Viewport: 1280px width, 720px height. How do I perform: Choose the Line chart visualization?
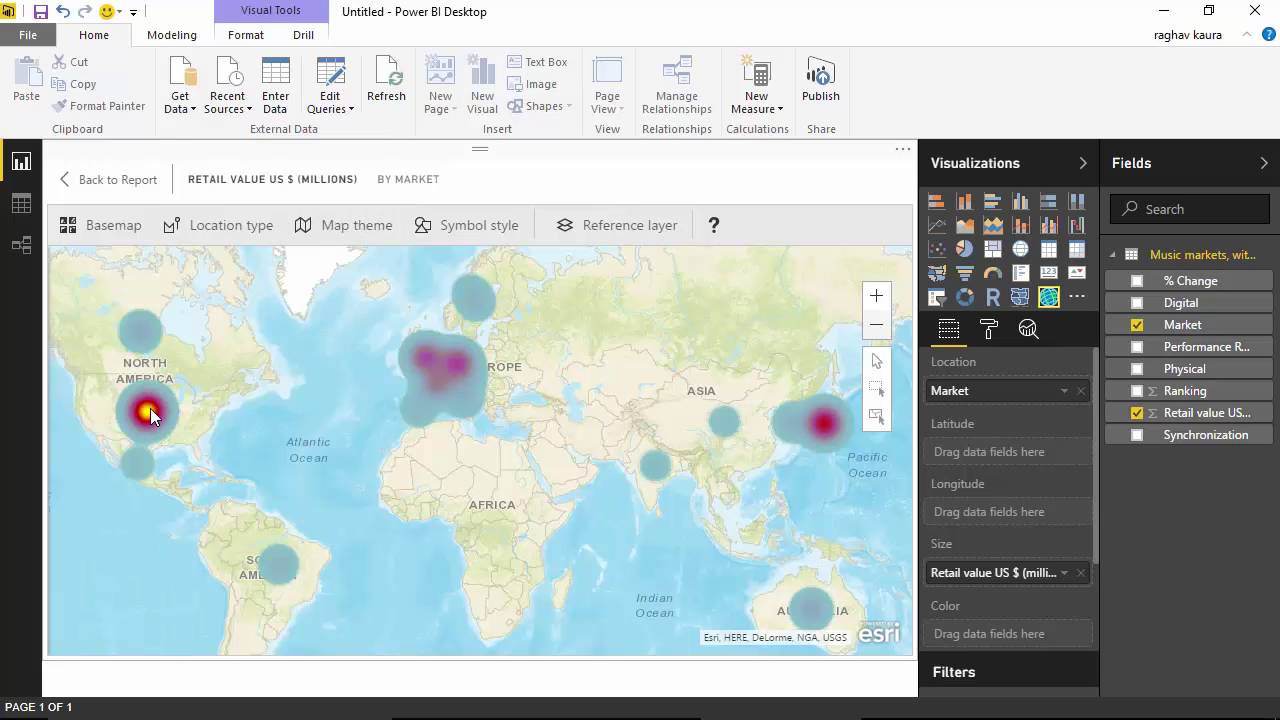[937, 225]
